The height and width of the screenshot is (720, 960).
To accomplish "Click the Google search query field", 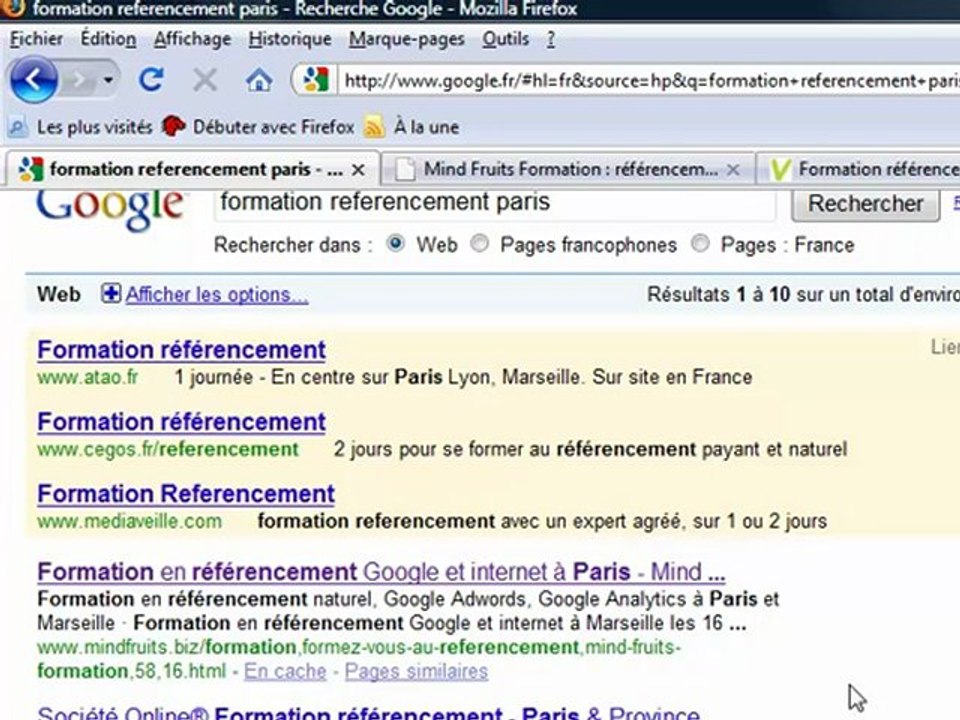I will 495,203.
